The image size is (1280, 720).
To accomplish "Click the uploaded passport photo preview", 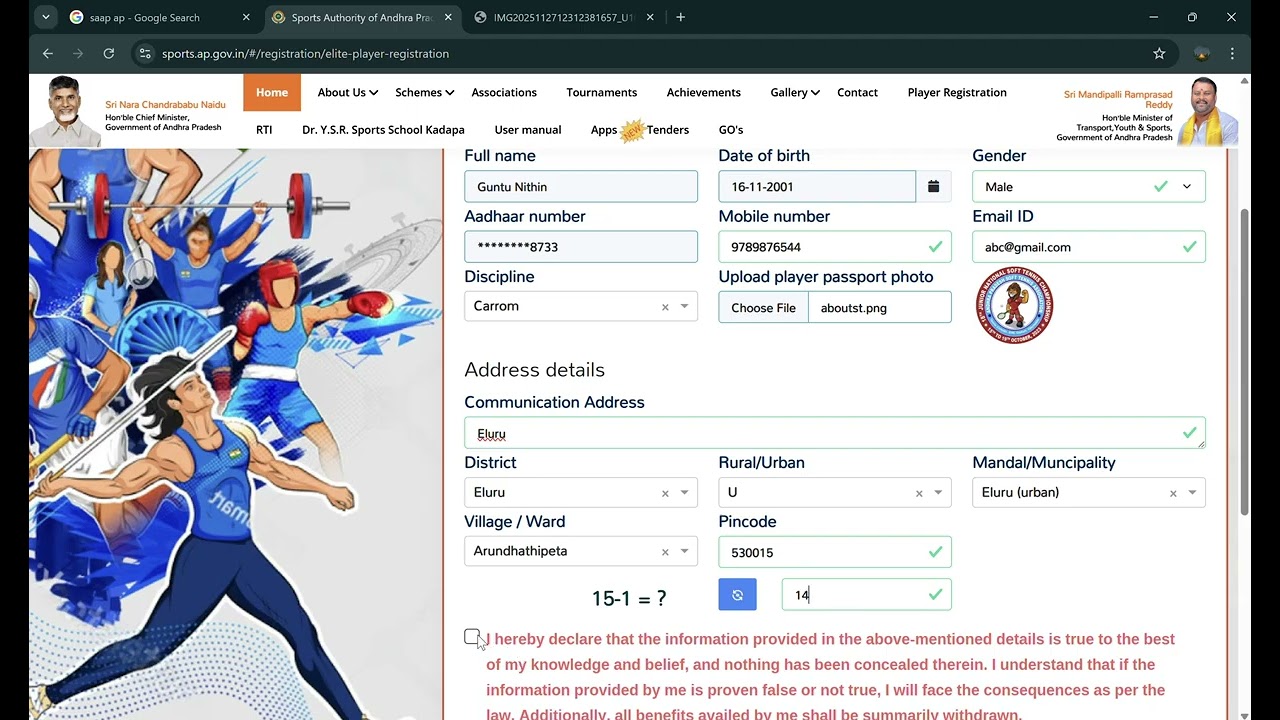I will pyautogui.click(x=1014, y=306).
